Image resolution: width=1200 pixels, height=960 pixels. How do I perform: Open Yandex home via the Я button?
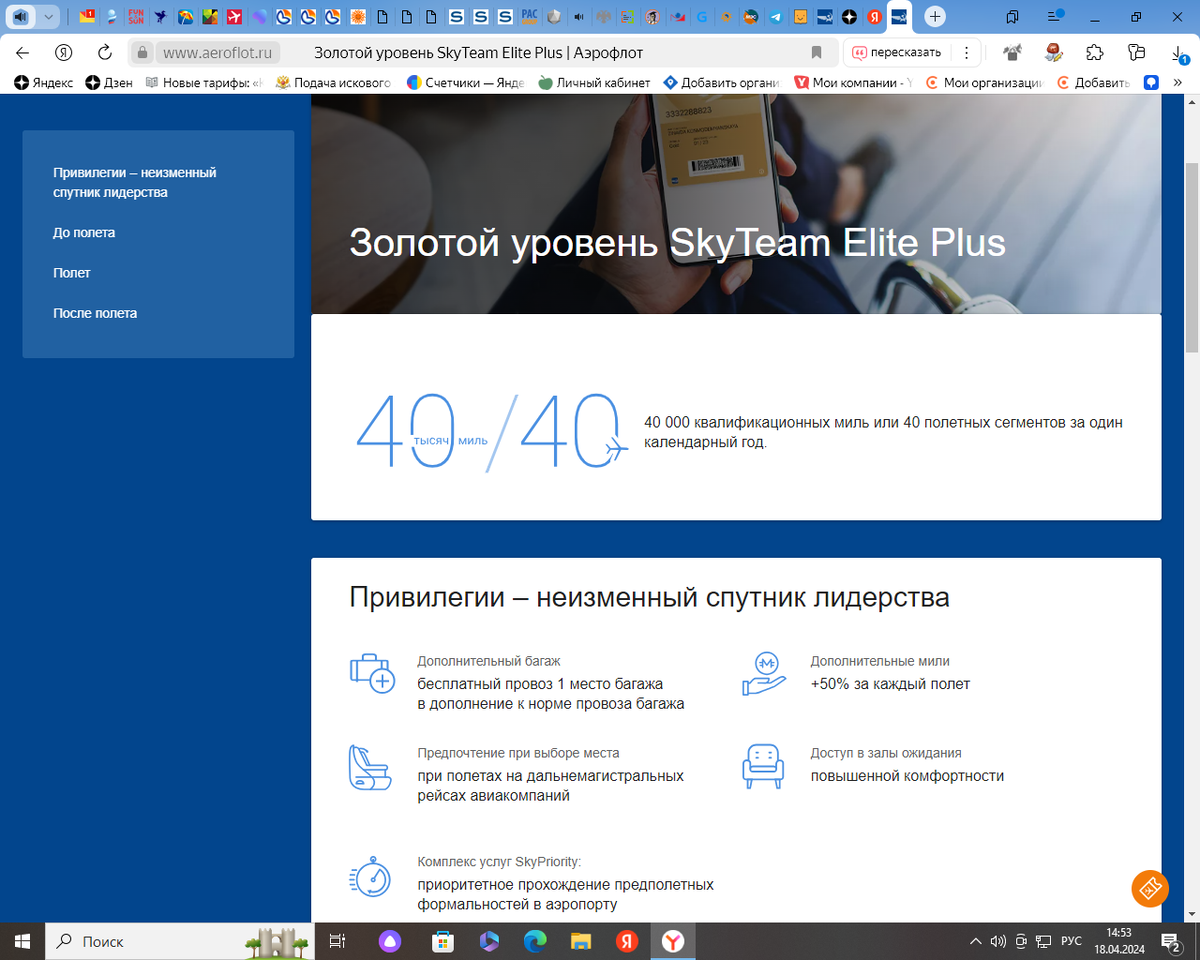pos(64,53)
